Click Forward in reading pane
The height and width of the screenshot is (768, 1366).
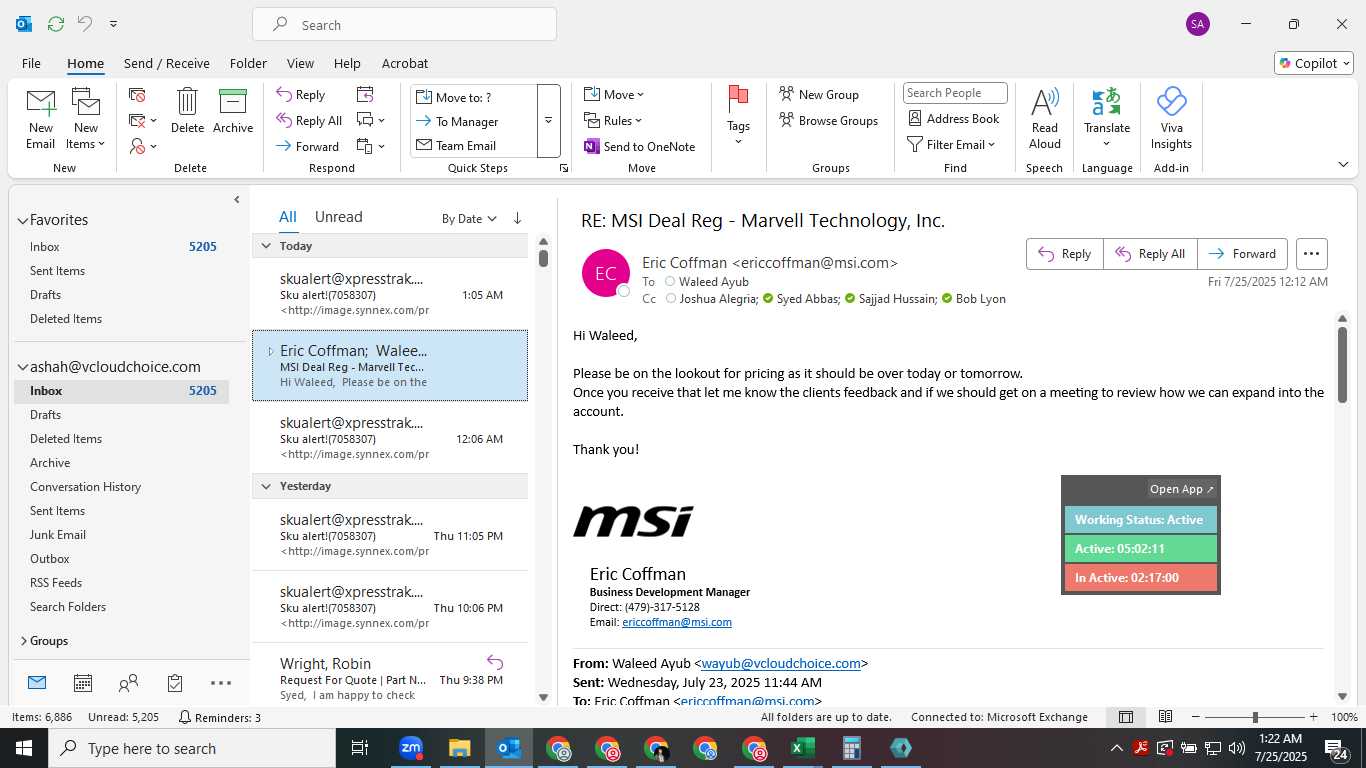point(1243,254)
